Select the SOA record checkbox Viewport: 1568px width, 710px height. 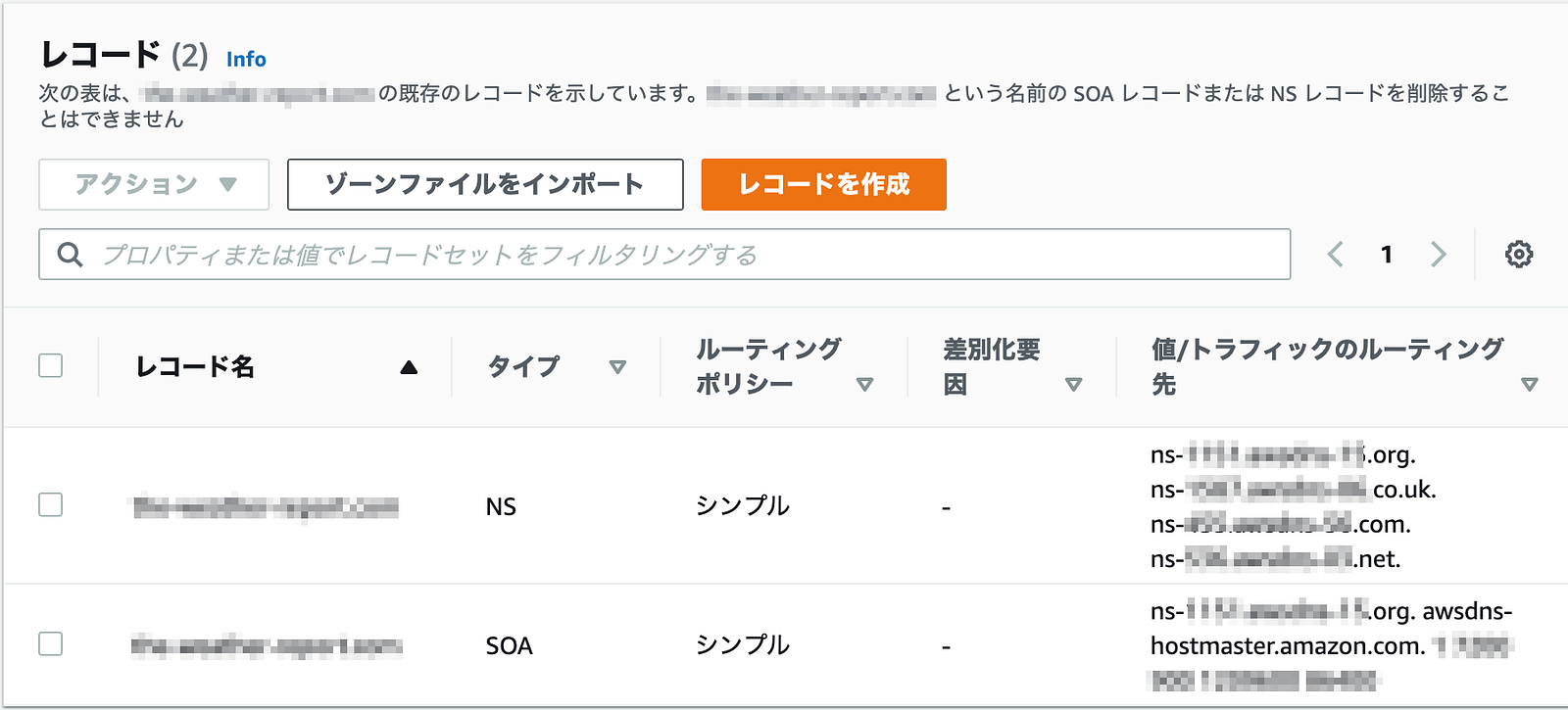51,643
